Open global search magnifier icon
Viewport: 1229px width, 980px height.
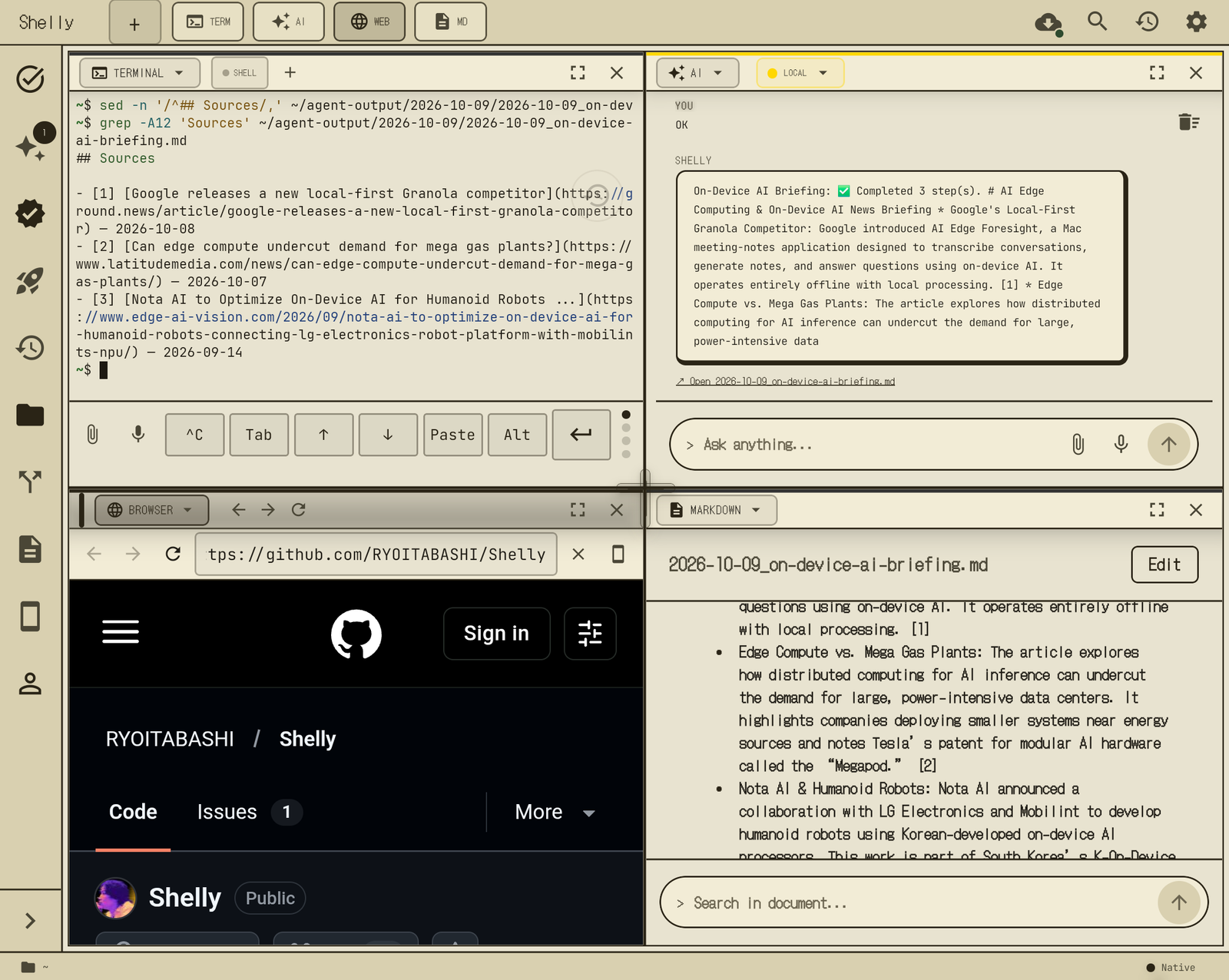coord(1098,22)
